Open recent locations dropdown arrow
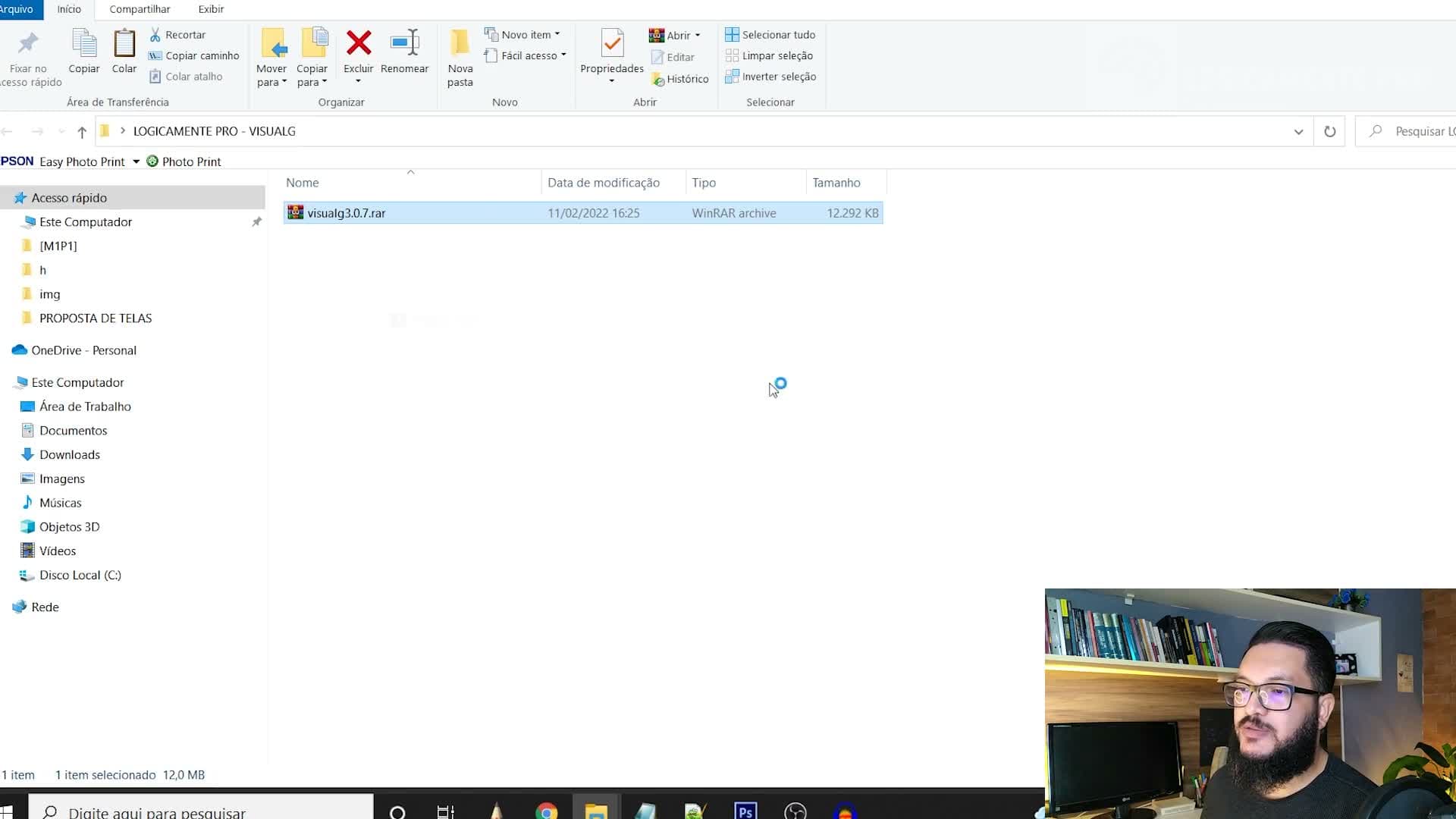Screen dimensions: 1456x819 point(61,132)
